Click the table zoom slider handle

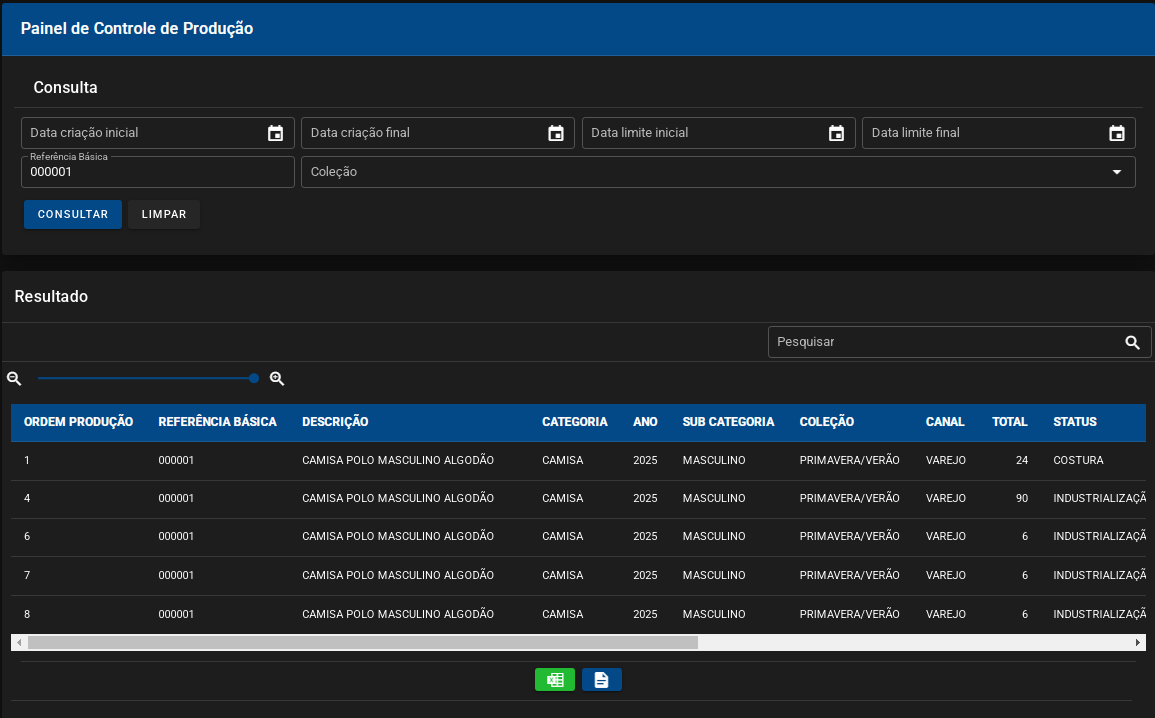pyautogui.click(x=254, y=379)
